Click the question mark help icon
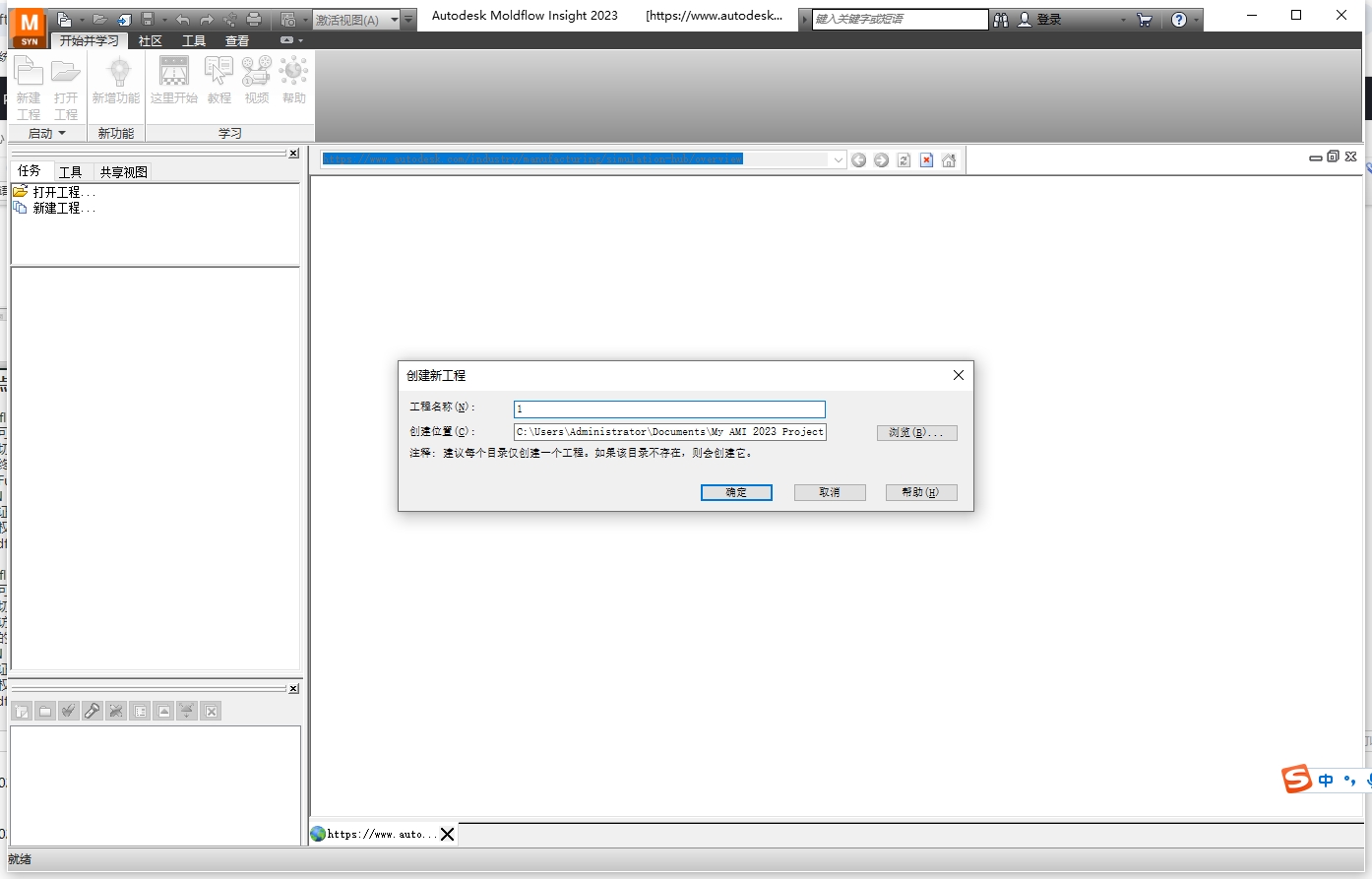 [x=1179, y=20]
